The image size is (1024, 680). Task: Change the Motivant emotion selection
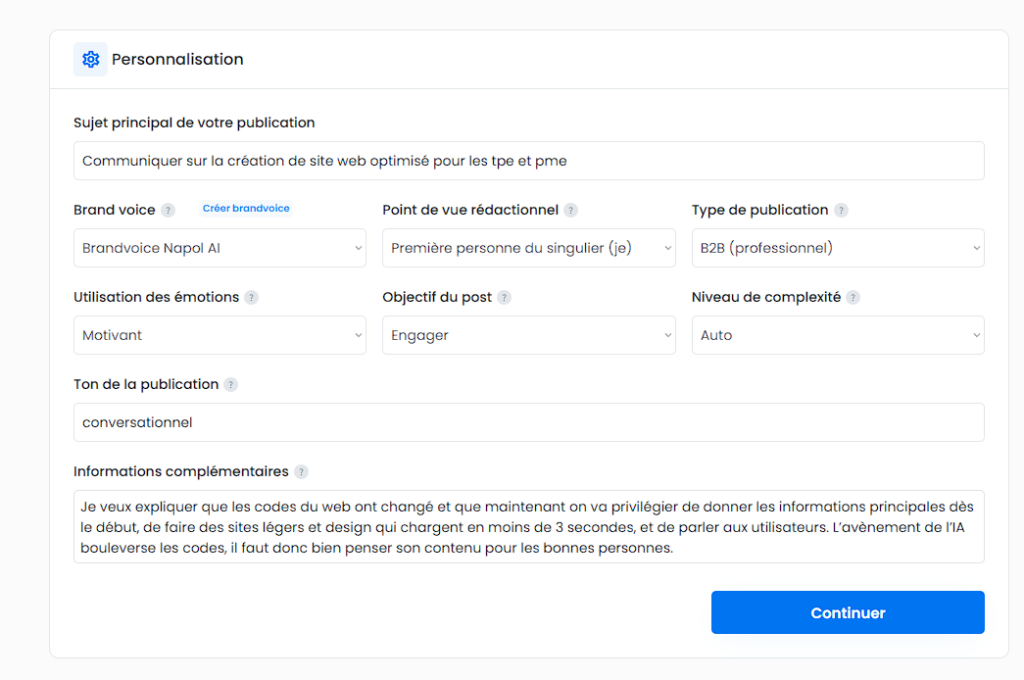pos(220,335)
